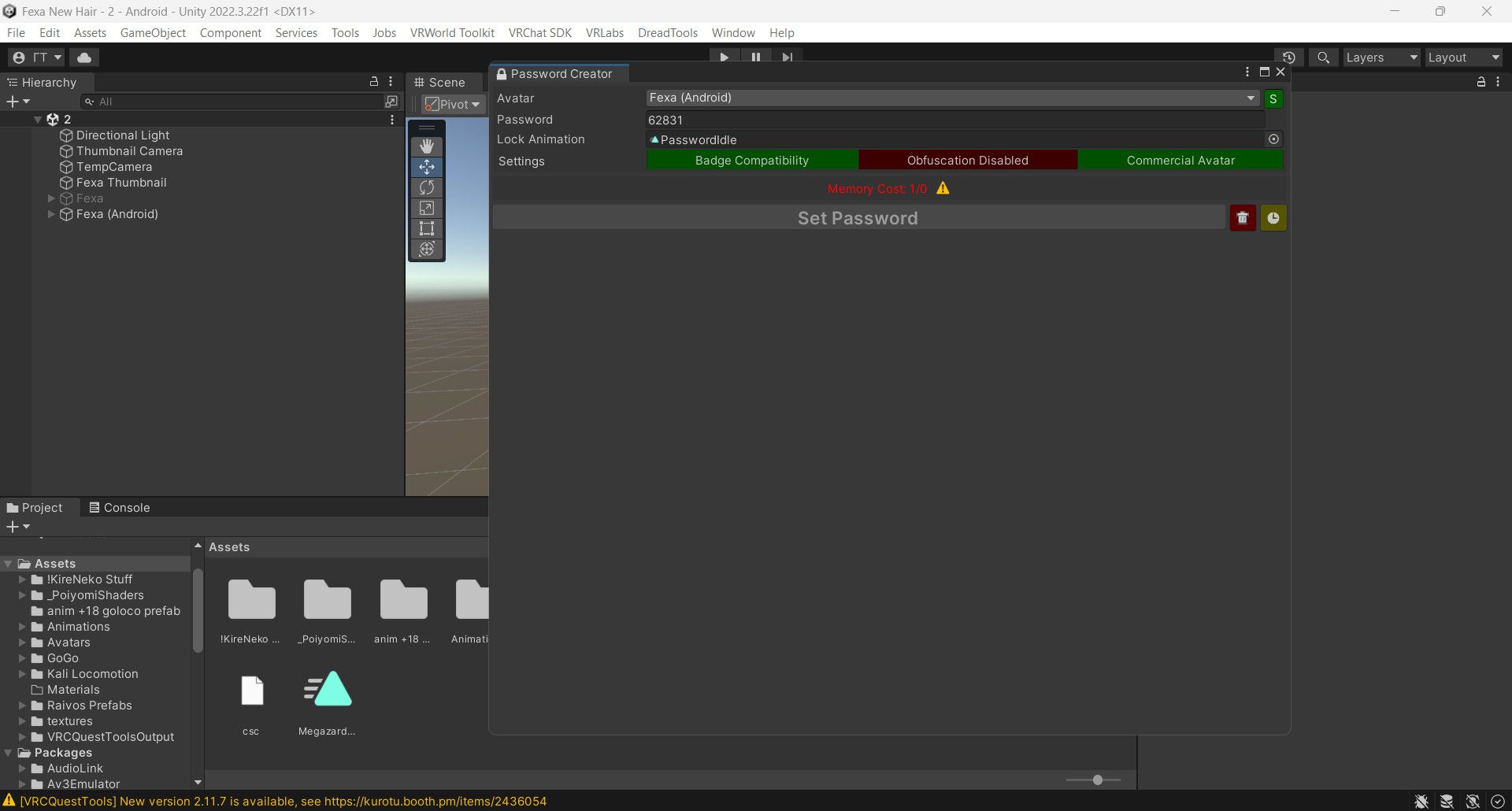Select the Rotate tool in Scene toolbar
The height and width of the screenshot is (811, 1512).
[x=427, y=187]
